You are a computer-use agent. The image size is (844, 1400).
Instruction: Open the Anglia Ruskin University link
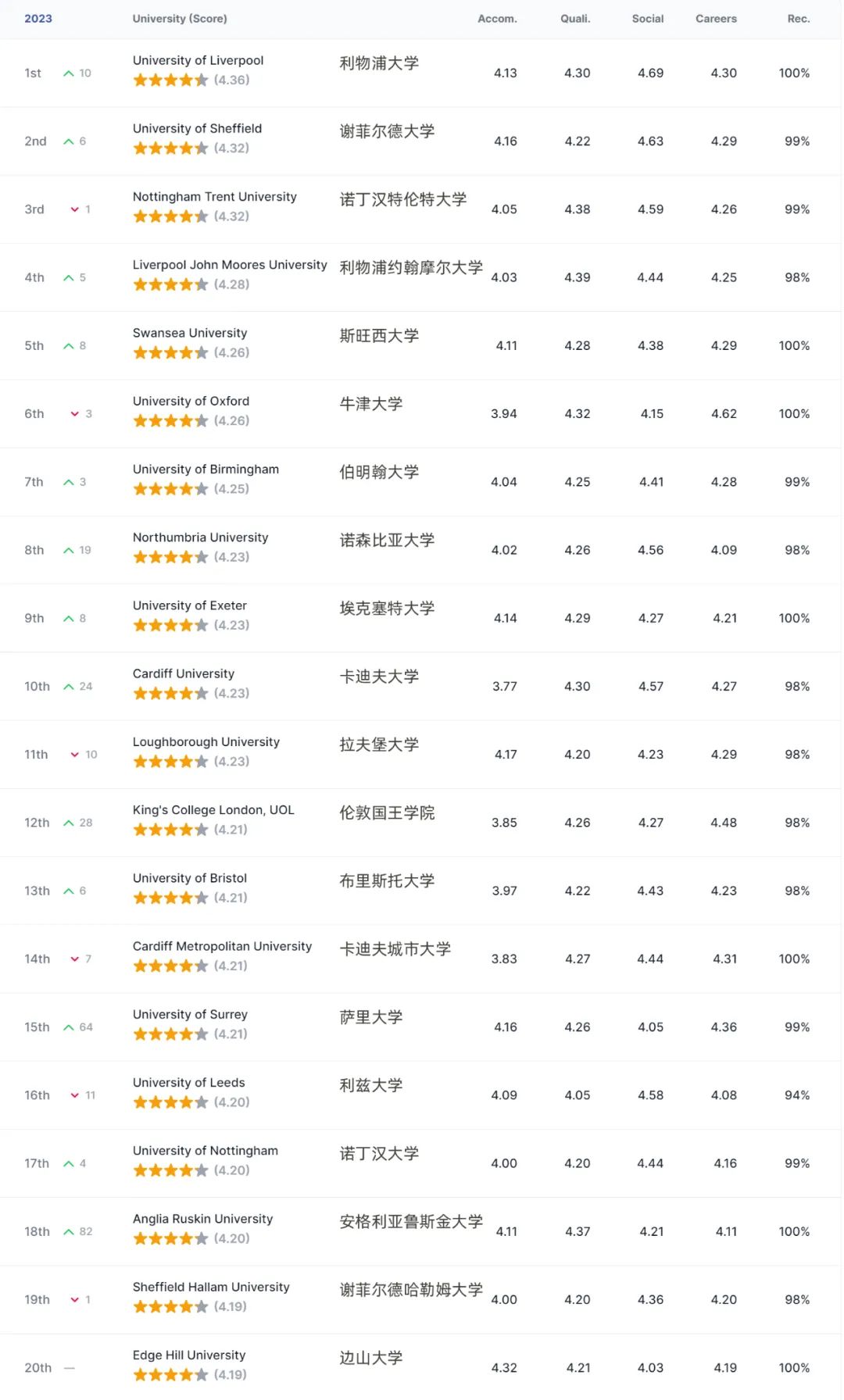pos(202,1219)
